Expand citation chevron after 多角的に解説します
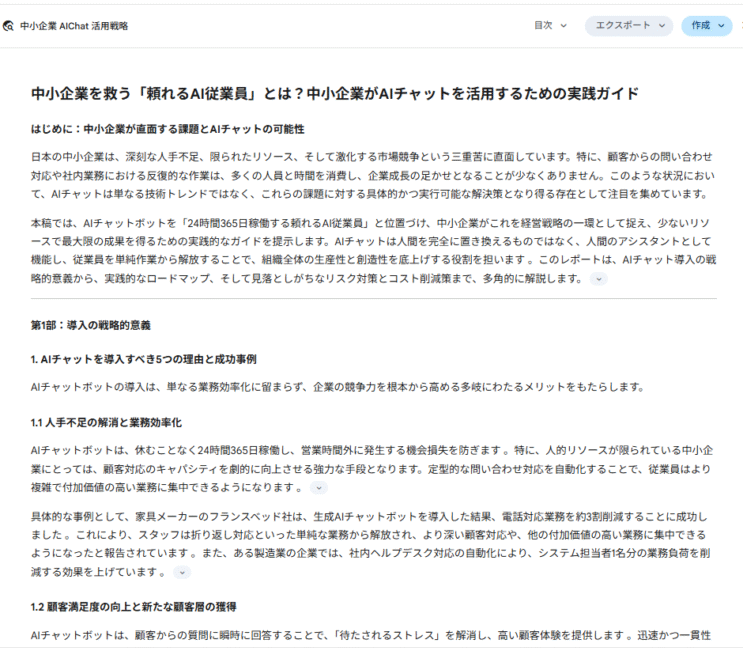The height and width of the screenshot is (651, 743). pyautogui.click(x=598, y=279)
